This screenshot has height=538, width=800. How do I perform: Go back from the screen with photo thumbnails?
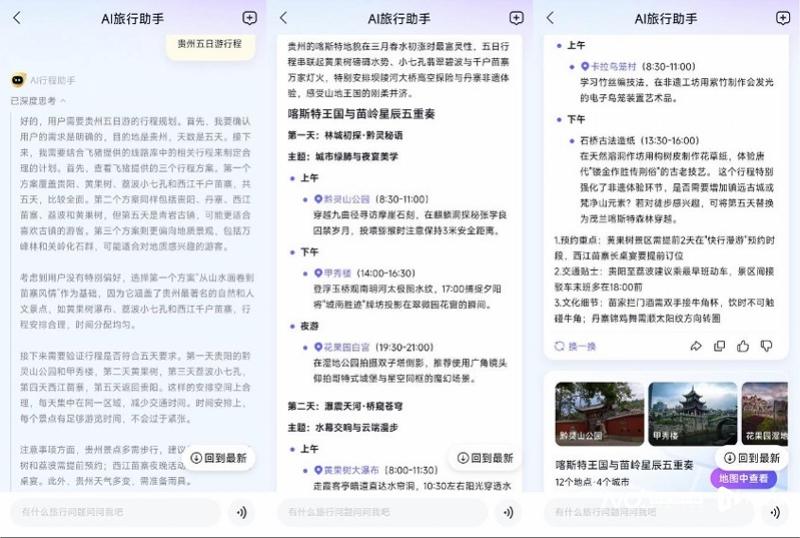(550, 18)
